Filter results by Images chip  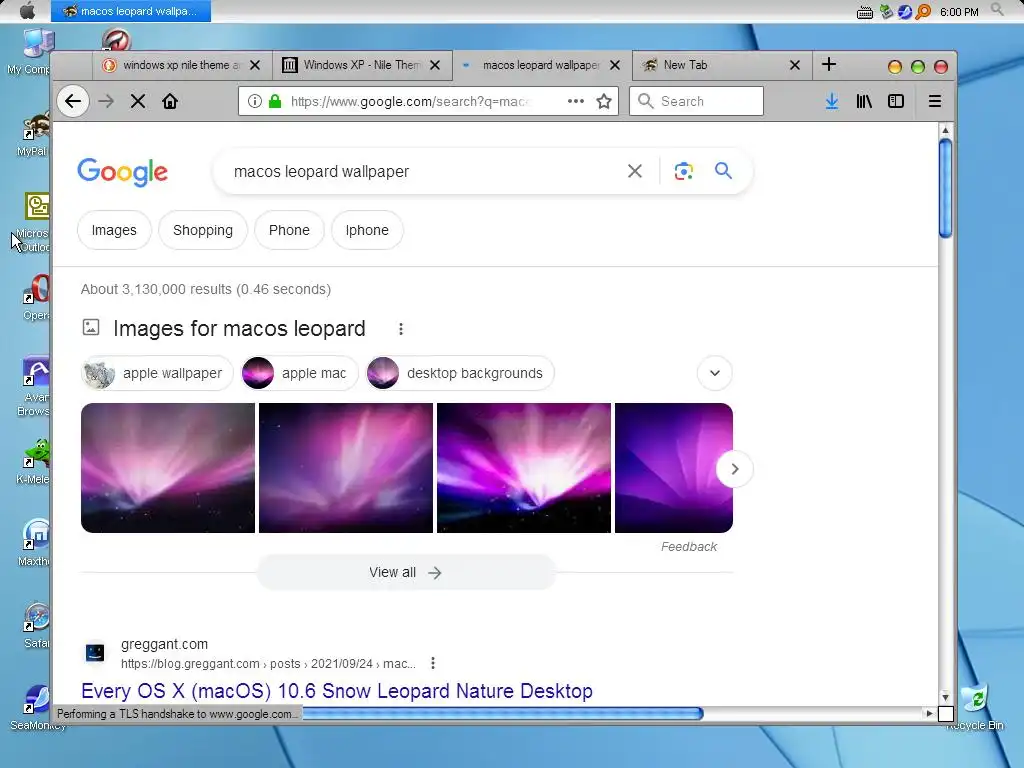114,230
